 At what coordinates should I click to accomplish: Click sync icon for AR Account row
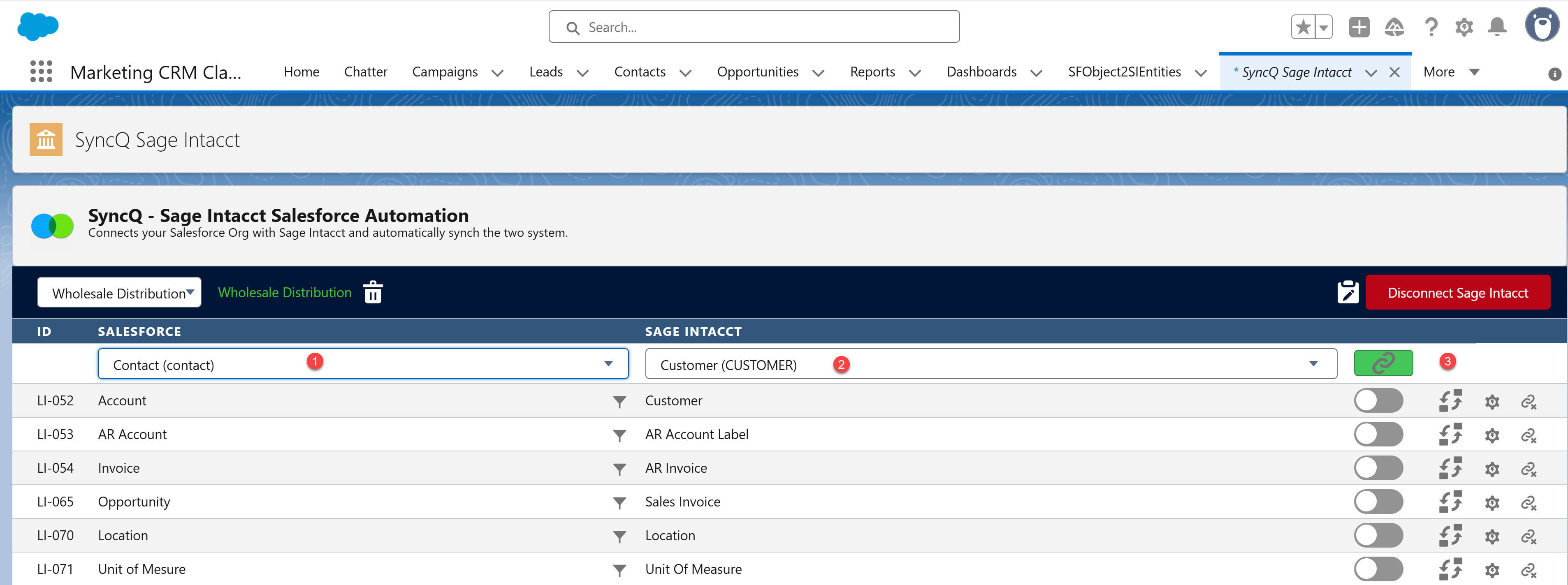(1450, 434)
